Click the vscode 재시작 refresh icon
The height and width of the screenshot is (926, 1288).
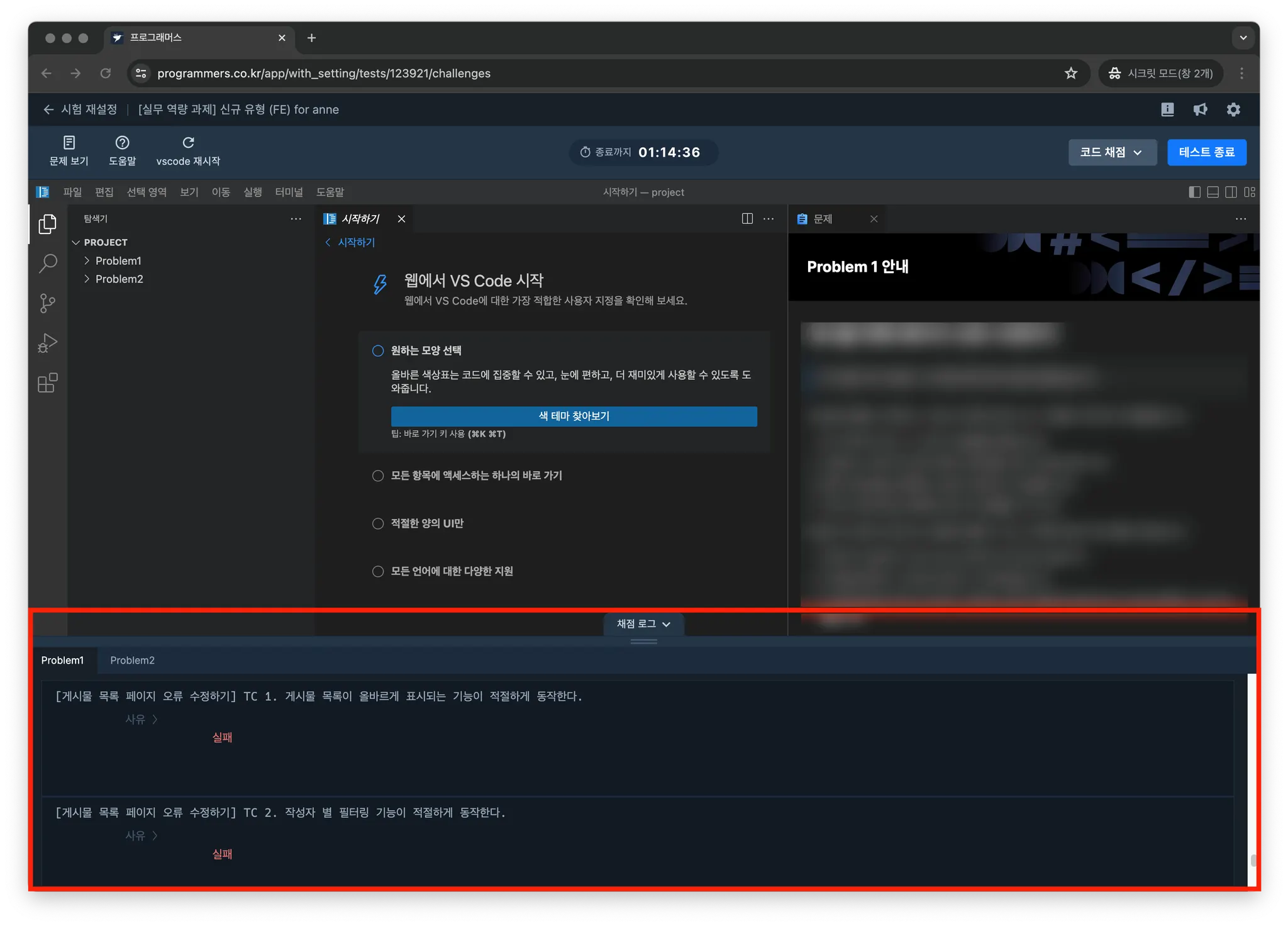click(188, 143)
